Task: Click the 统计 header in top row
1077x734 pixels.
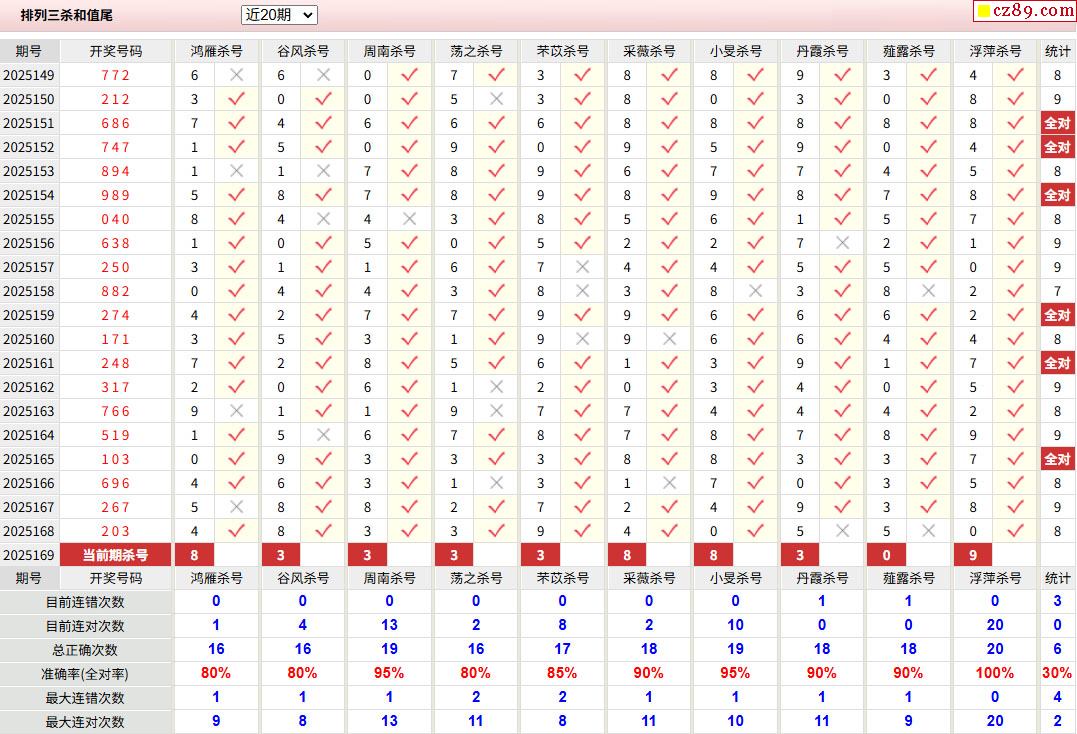Action: 1058,51
